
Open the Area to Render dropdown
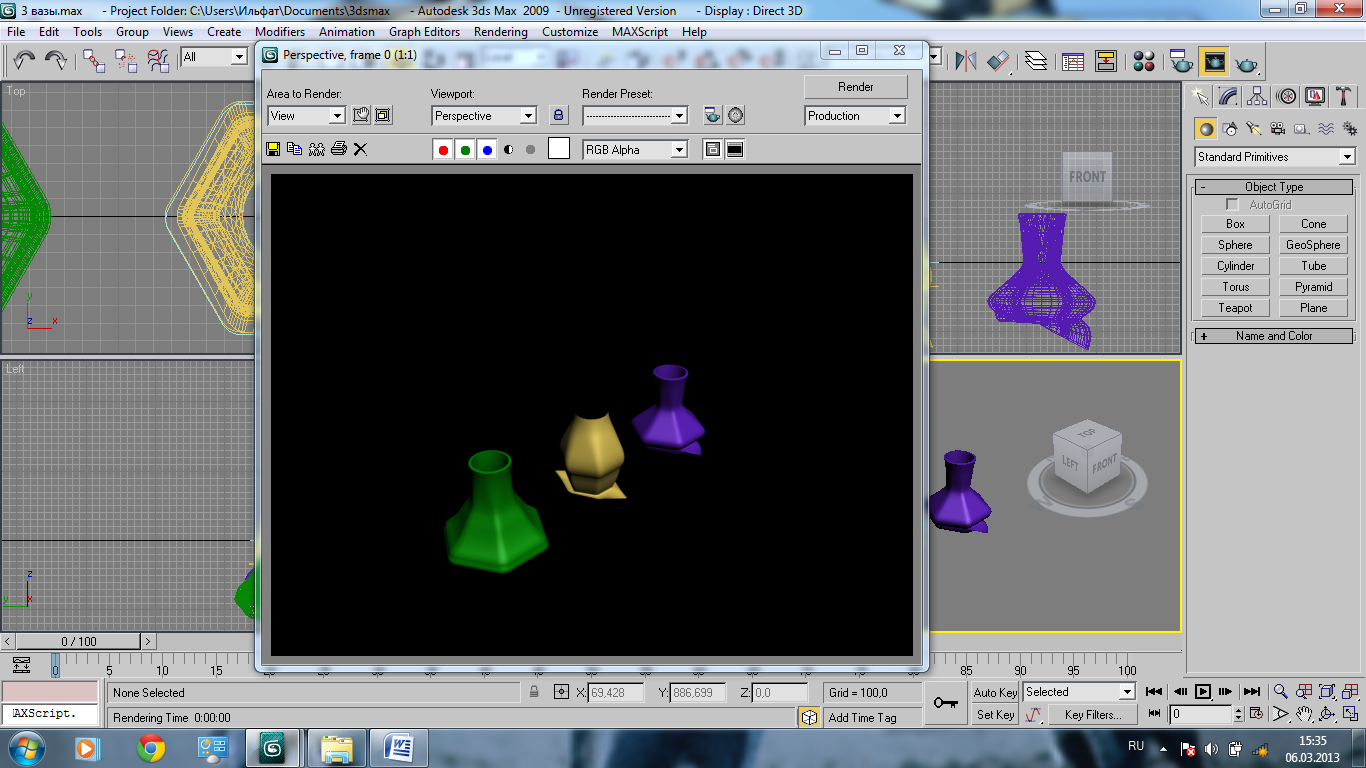tap(307, 116)
